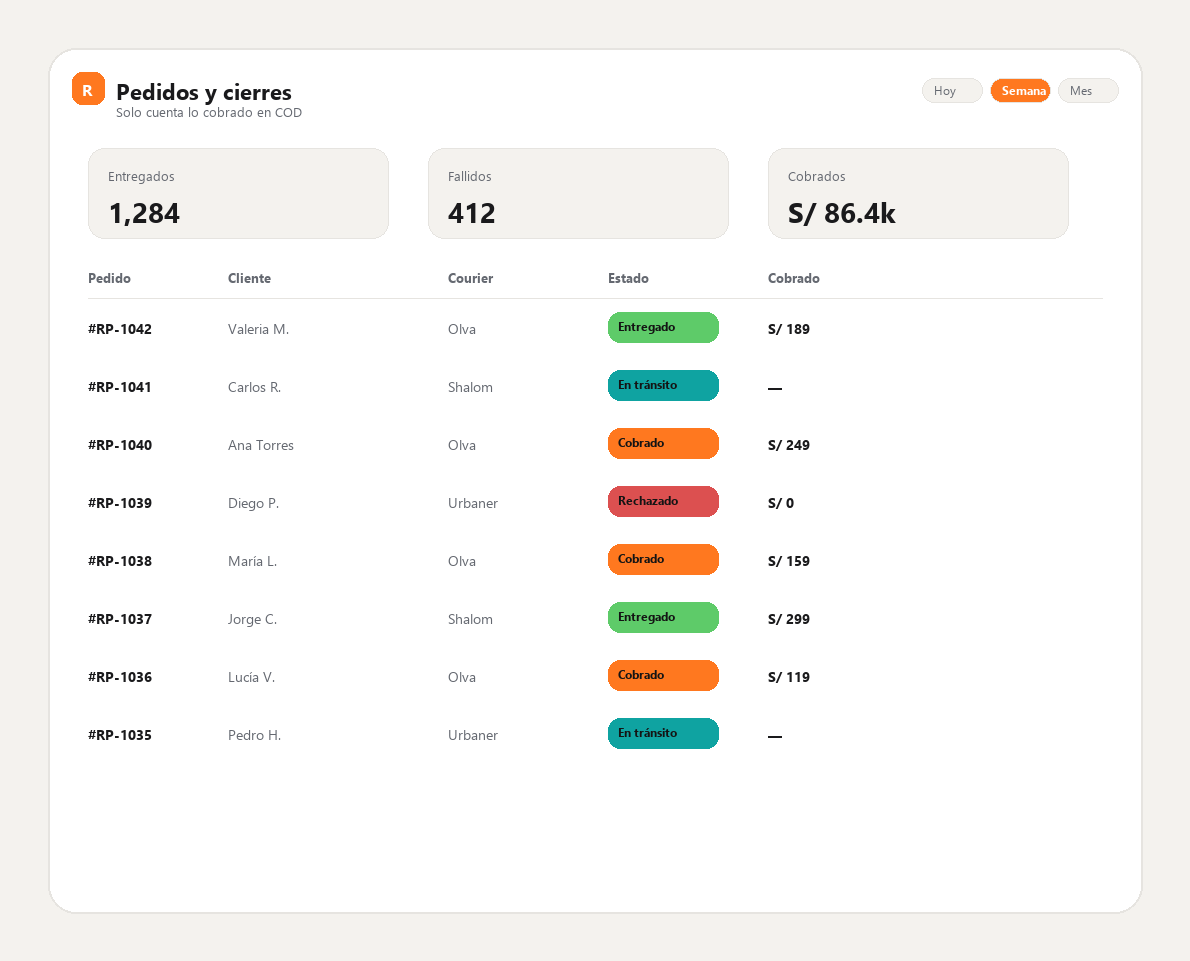This screenshot has width=1190, height=961.
Task: Click Shalom courier in Carlos R. row
Action: click(470, 387)
